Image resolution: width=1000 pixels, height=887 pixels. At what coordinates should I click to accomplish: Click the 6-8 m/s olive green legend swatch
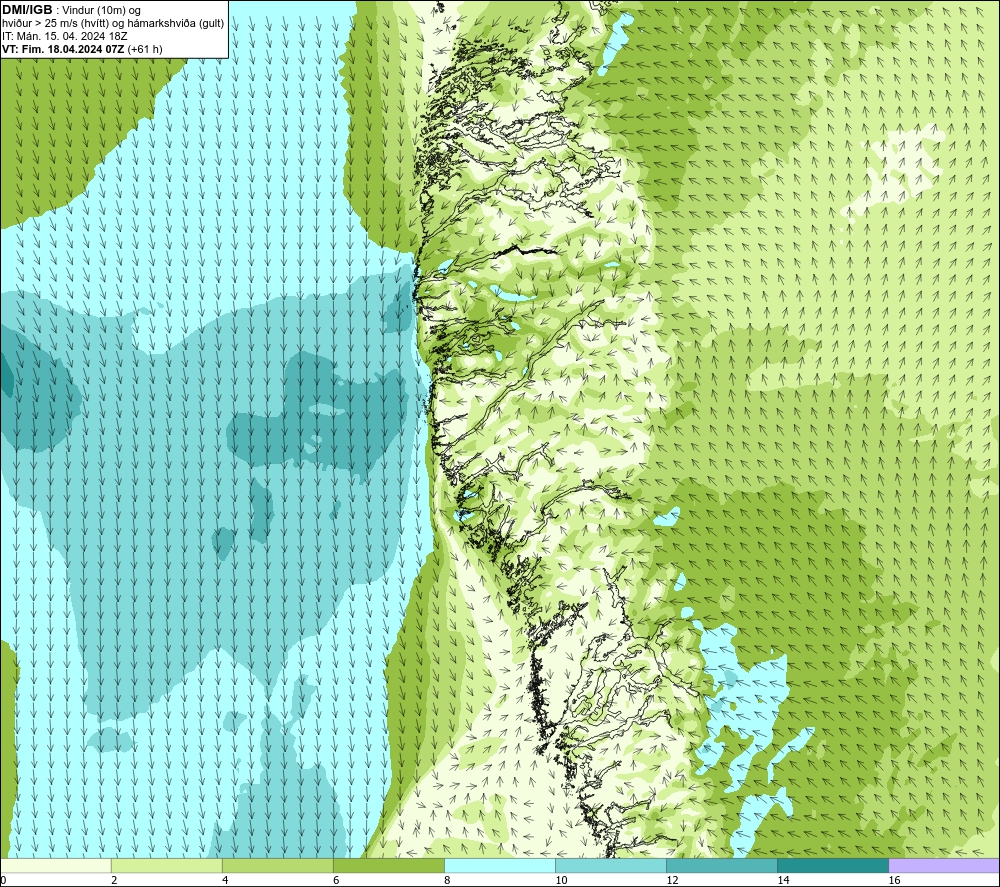click(x=388, y=865)
